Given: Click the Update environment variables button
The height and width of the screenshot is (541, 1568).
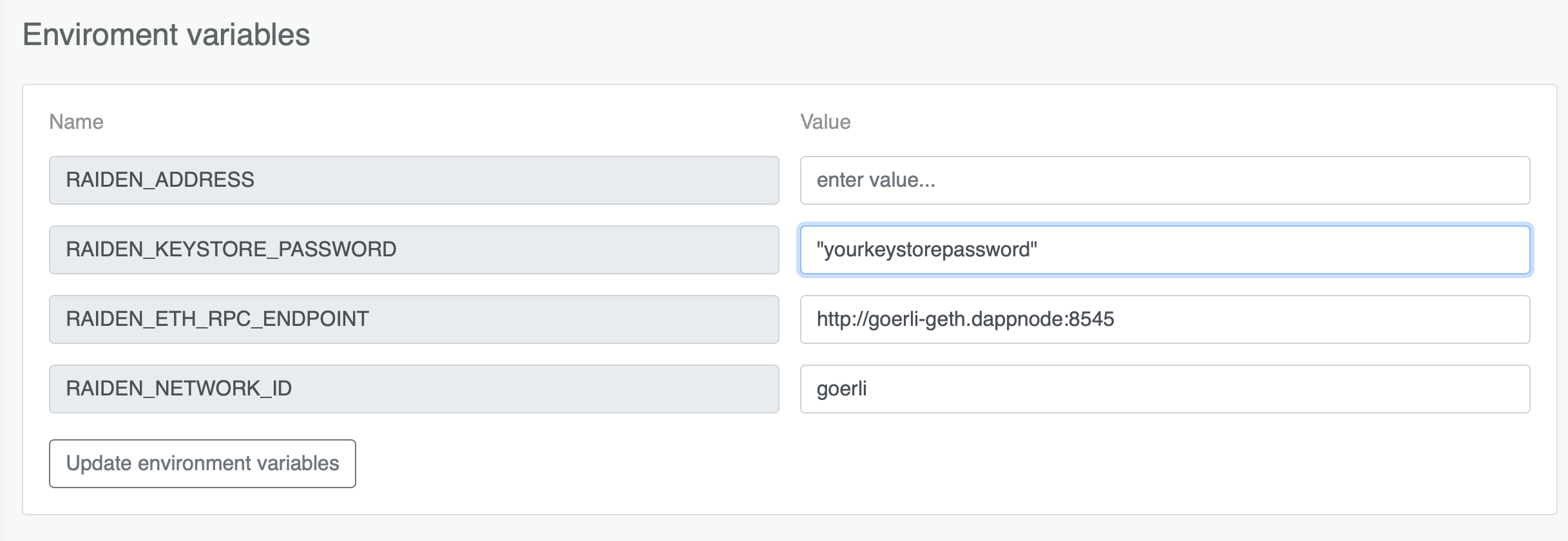Looking at the screenshot, I should pos(202,464).
